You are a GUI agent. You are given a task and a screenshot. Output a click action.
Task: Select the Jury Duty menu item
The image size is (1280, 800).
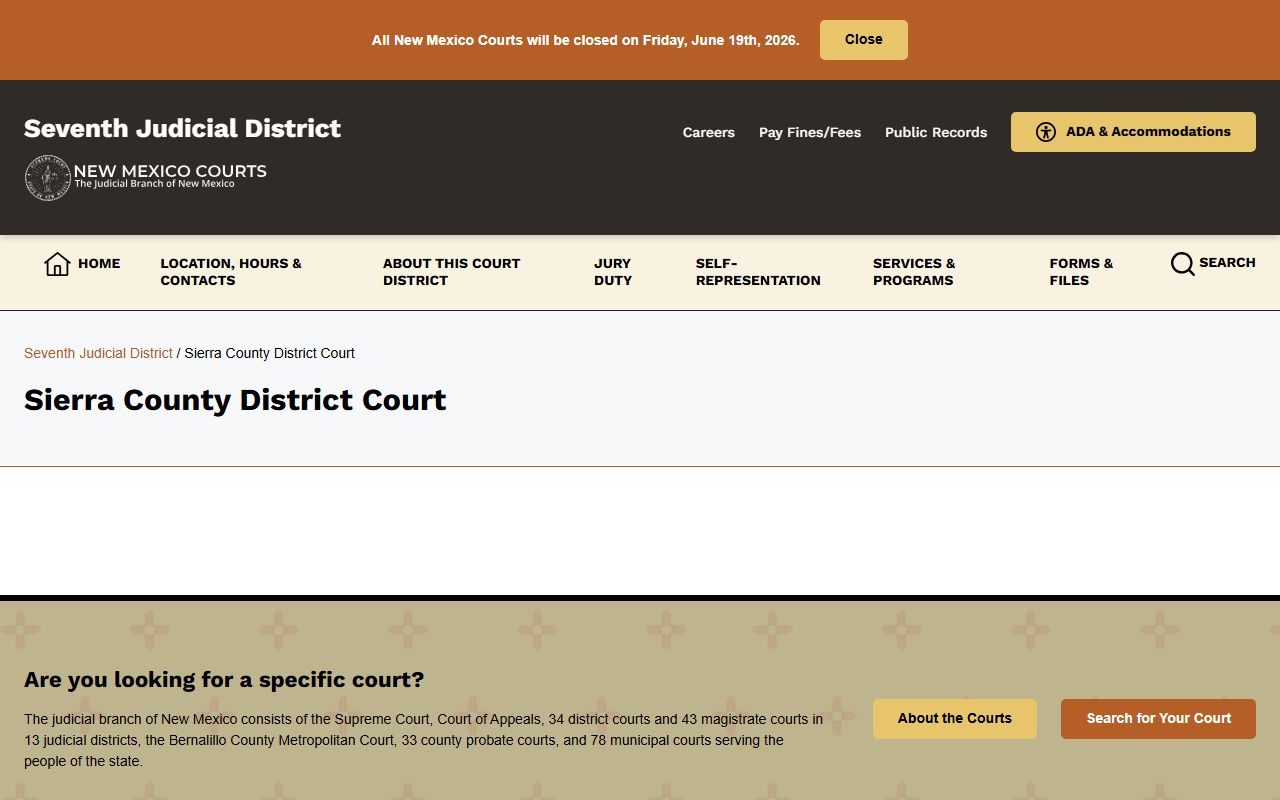click(613, 272)
